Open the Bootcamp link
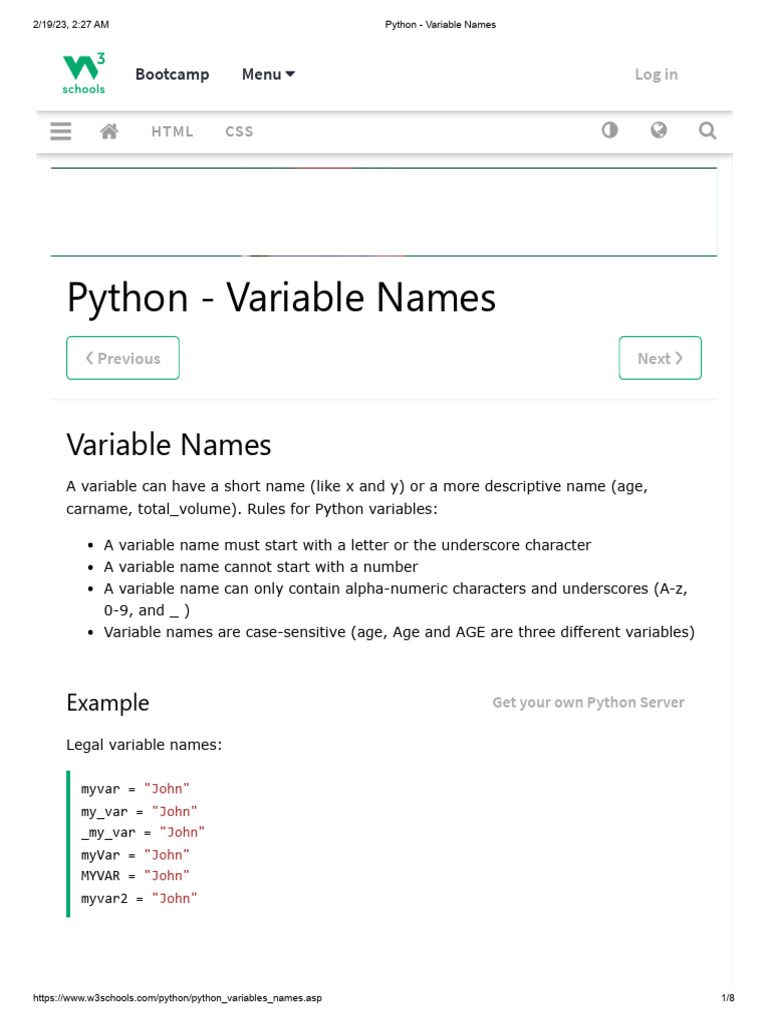The image size is (768, 1024). pos(172,74)
